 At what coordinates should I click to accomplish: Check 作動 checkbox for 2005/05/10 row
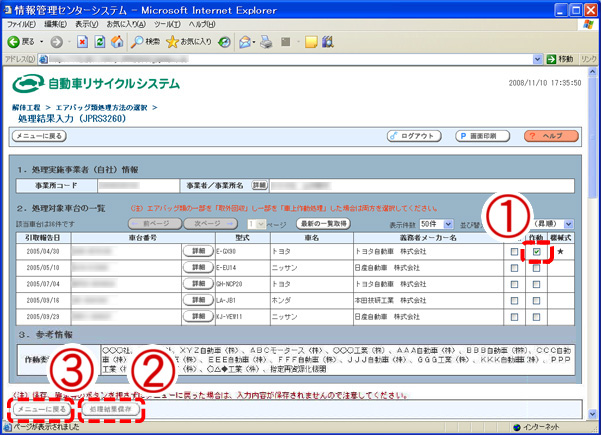point(537,268)
